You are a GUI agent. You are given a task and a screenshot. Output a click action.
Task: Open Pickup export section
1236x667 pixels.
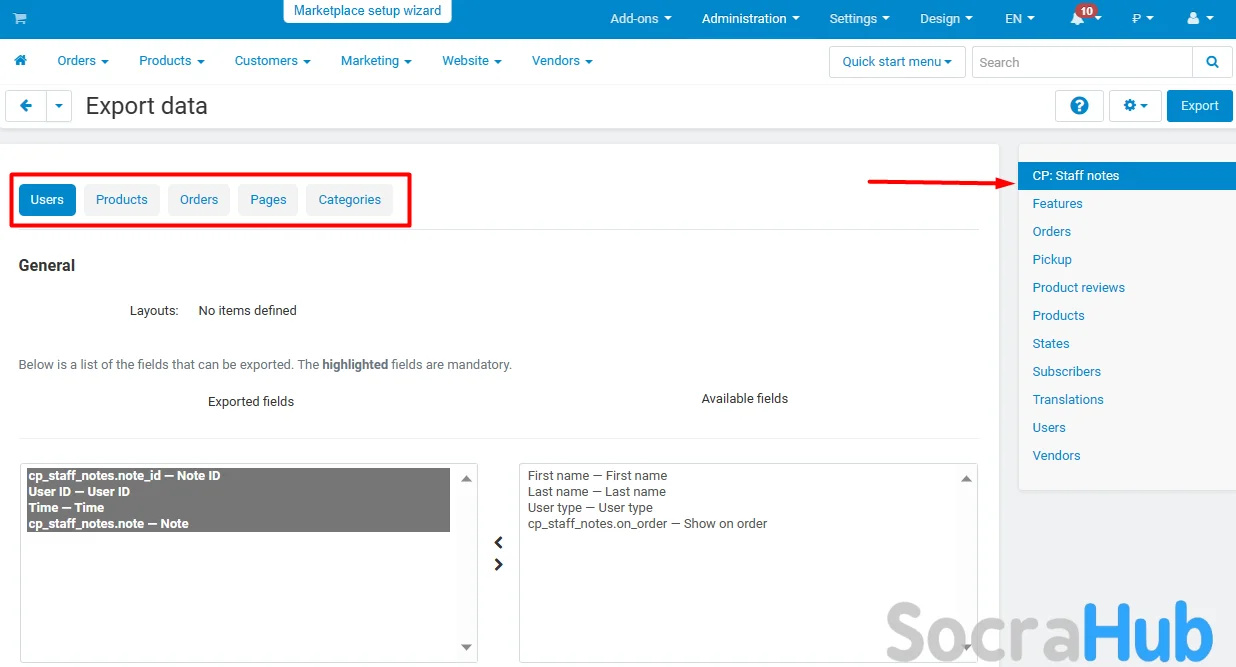[1052, 260]
